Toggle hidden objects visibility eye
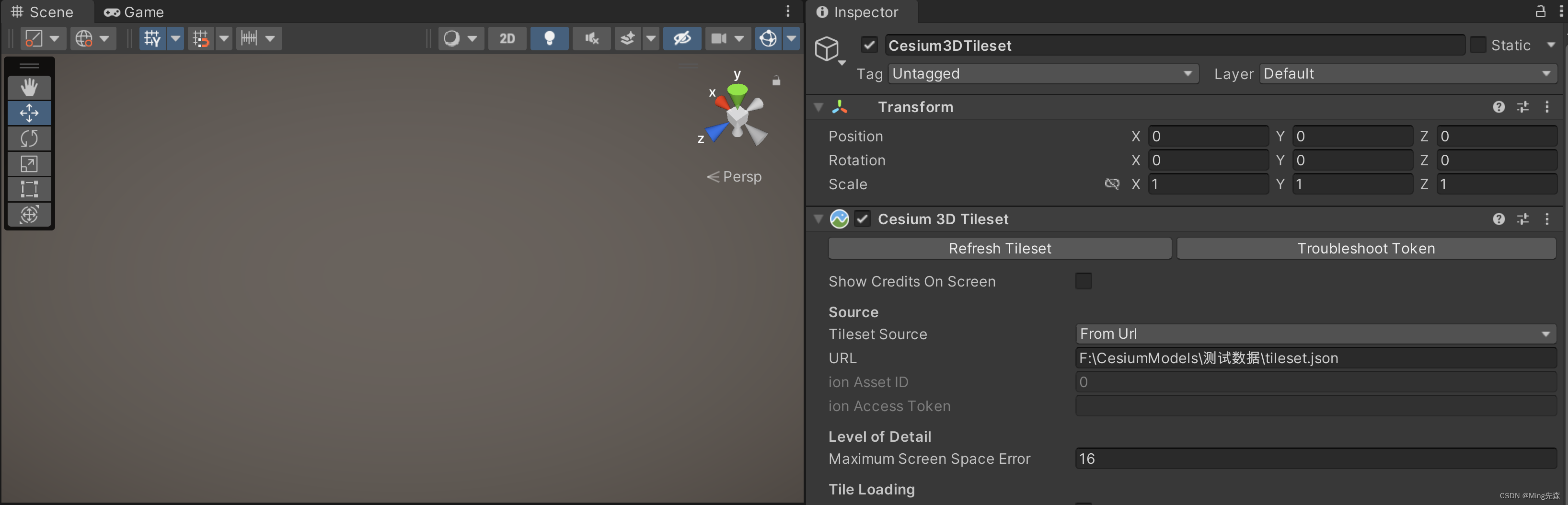The height and width of the screenshot is (505, 1568). [x=682, y=38]
